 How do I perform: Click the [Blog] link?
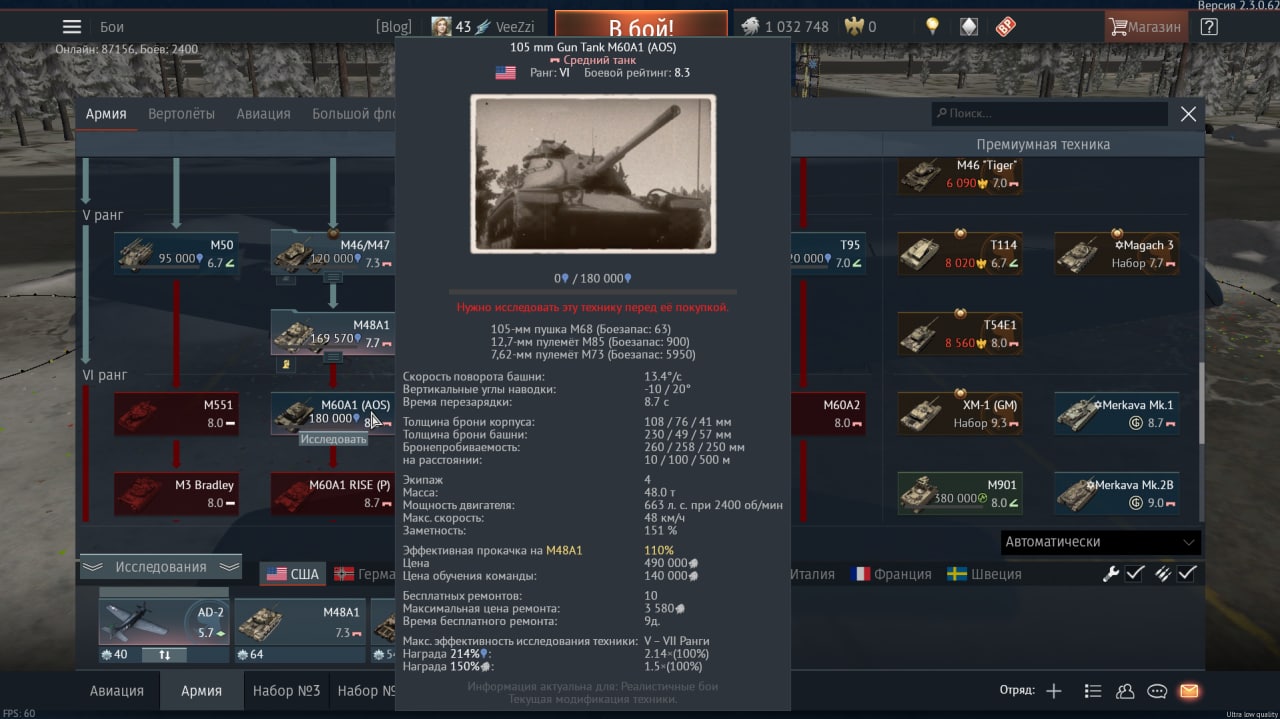pos(393,27)
